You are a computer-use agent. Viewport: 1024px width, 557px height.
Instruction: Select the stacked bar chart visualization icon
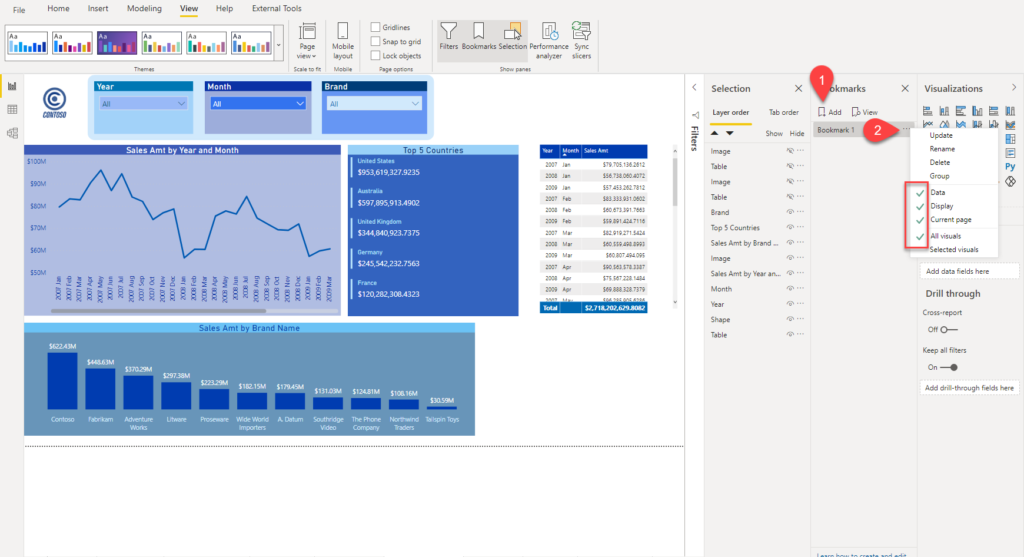point(928,111)
